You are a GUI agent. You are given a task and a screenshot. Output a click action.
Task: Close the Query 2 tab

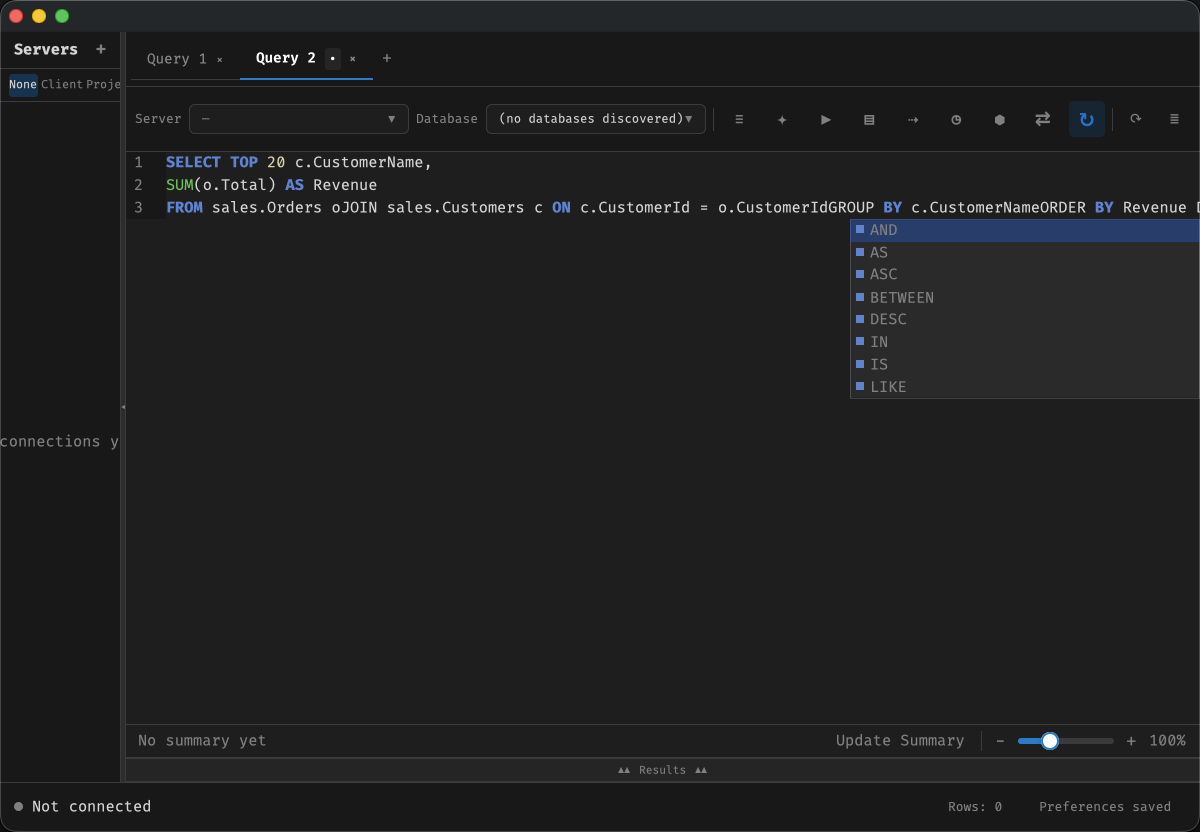point(352,59)
